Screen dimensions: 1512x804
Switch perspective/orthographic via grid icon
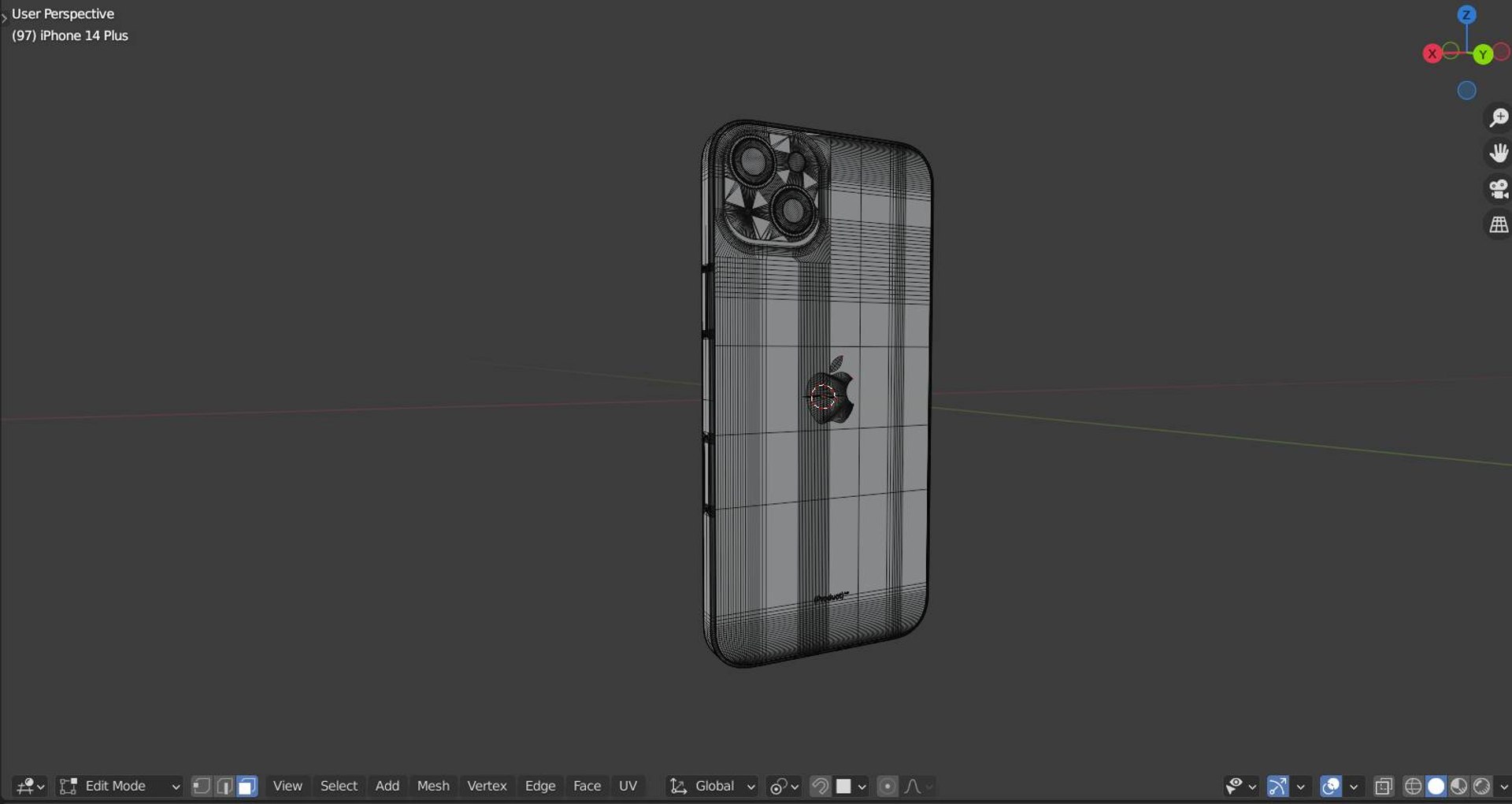click(x=1498, y=225)
